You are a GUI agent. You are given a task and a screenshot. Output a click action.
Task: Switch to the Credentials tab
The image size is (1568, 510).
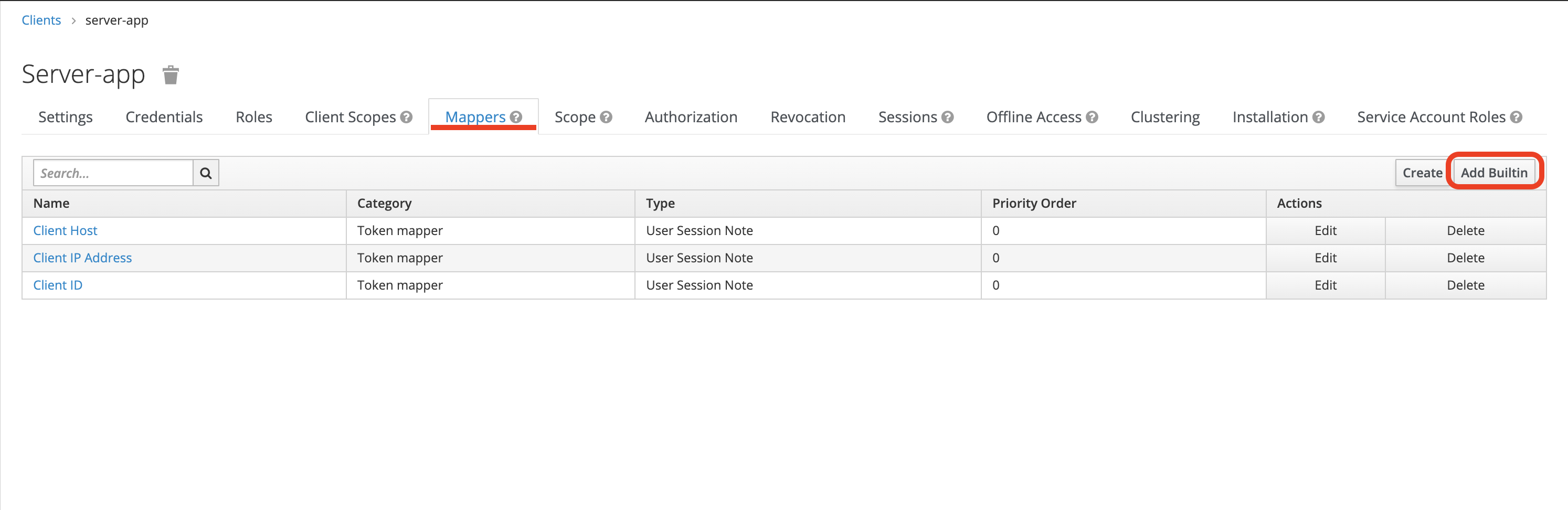[164, 117]
